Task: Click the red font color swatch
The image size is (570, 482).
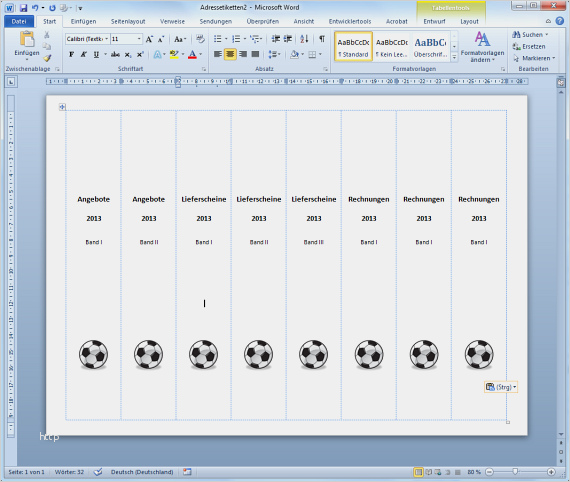Action: click(x=193, y=55)
